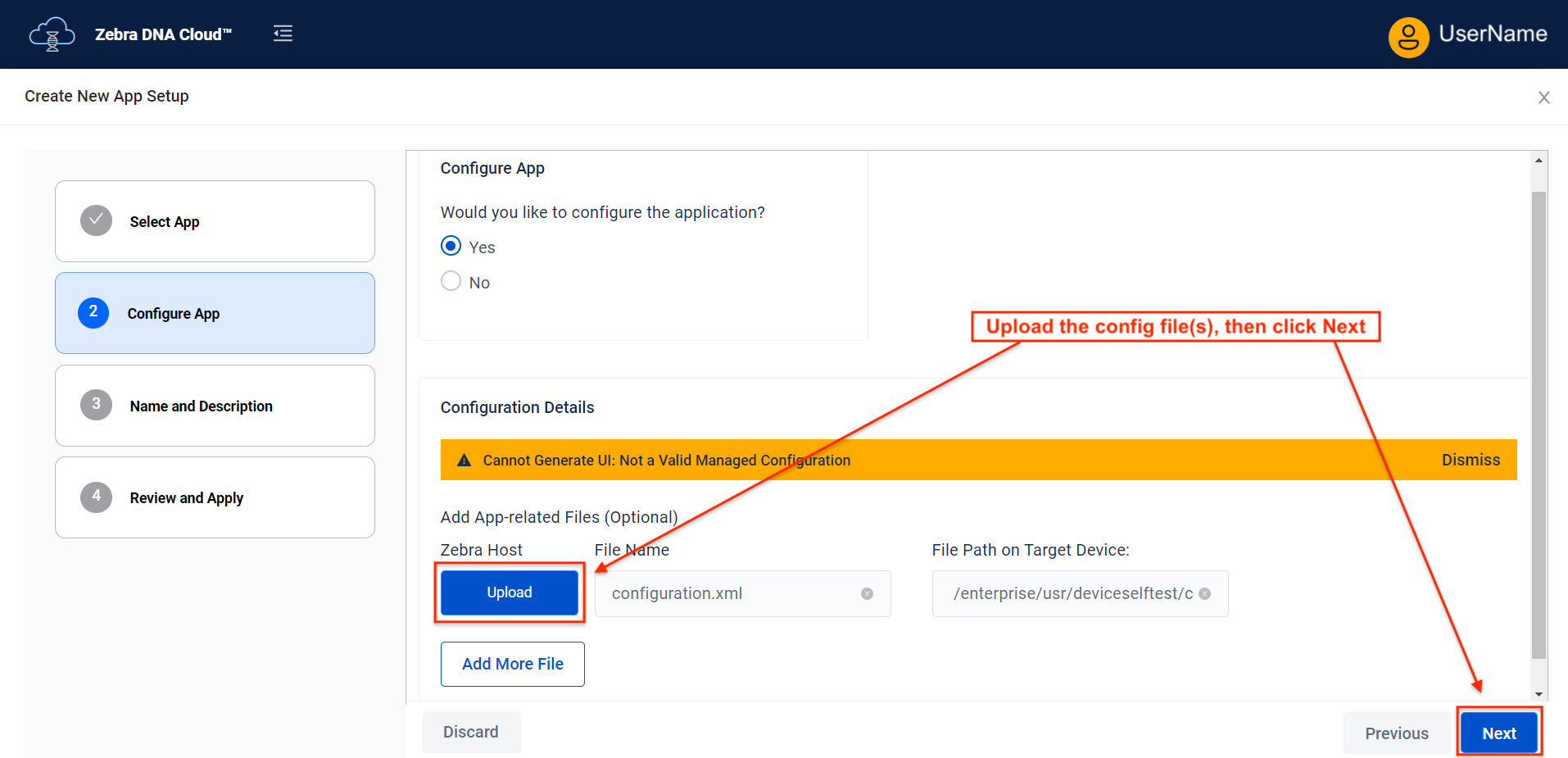
Task: Click the Zebra DNA Cloud logo icon
Action: point(52,34)
